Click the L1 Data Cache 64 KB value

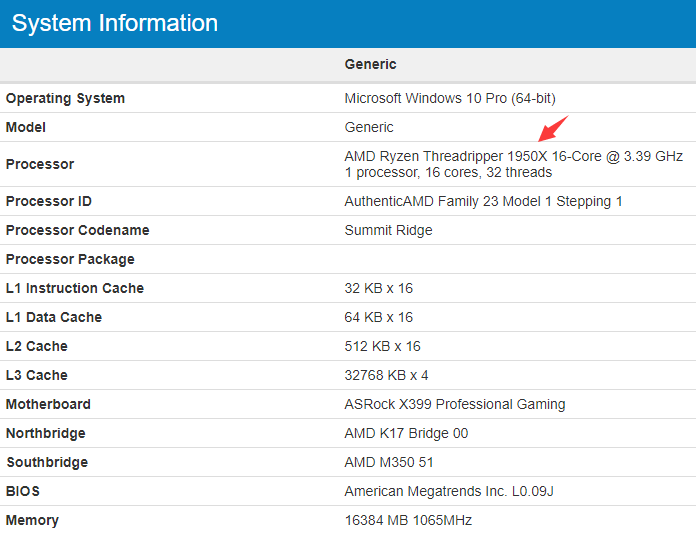(x=379, y=317)
